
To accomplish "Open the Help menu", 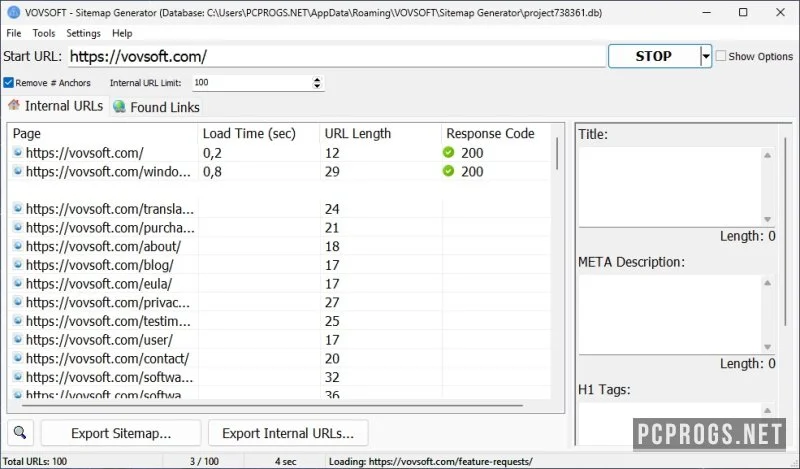I will [122, 33].
